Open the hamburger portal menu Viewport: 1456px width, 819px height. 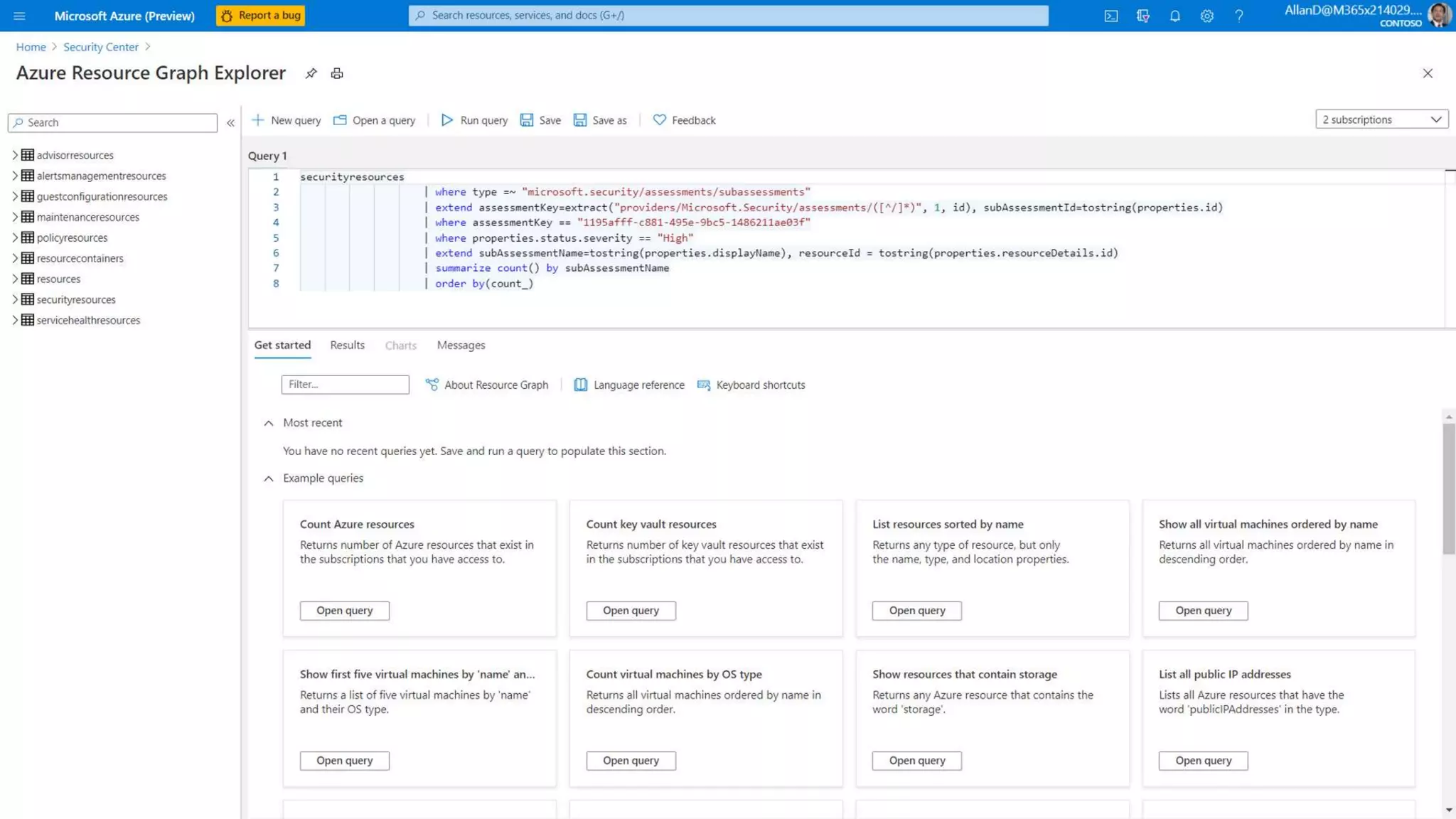pos(19,16)
